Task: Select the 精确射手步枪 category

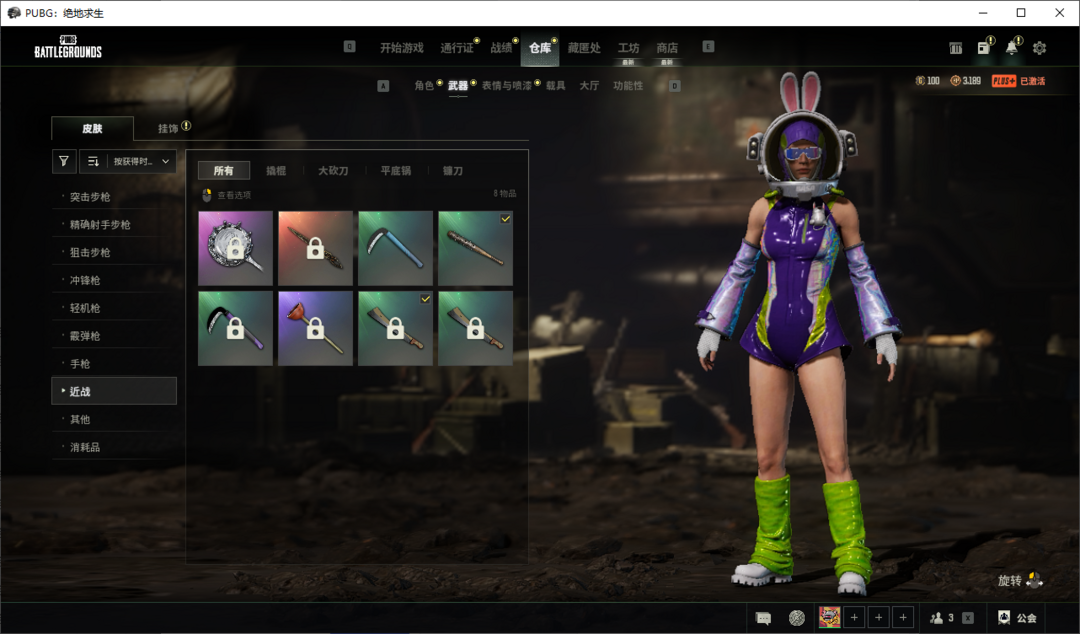Action: (x=114, y=225)
